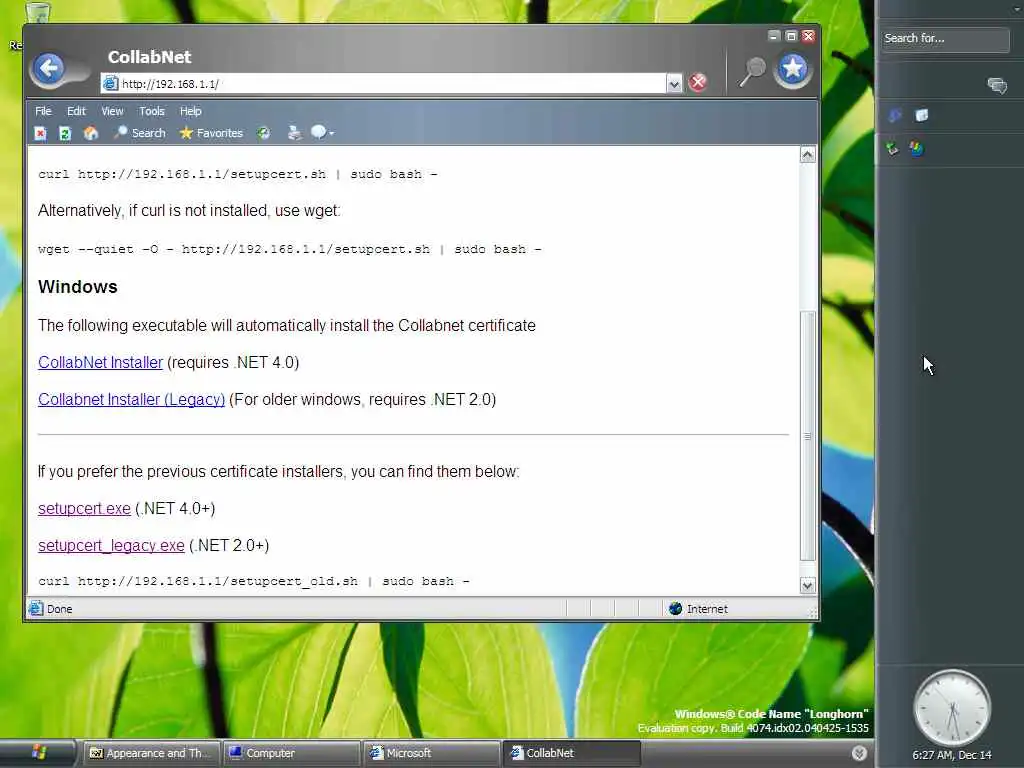Switch to Microsoft taskbar window
Image resolution: width=1024 pixels, height=768 pixels.
pyautogui.click(x=431, y=753)
